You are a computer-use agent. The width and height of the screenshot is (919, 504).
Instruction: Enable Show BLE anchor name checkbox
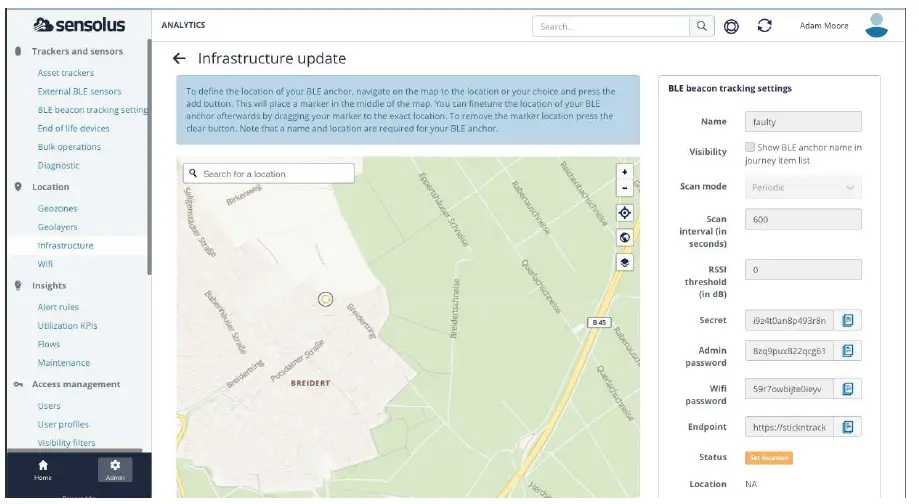tap(750, 147)
